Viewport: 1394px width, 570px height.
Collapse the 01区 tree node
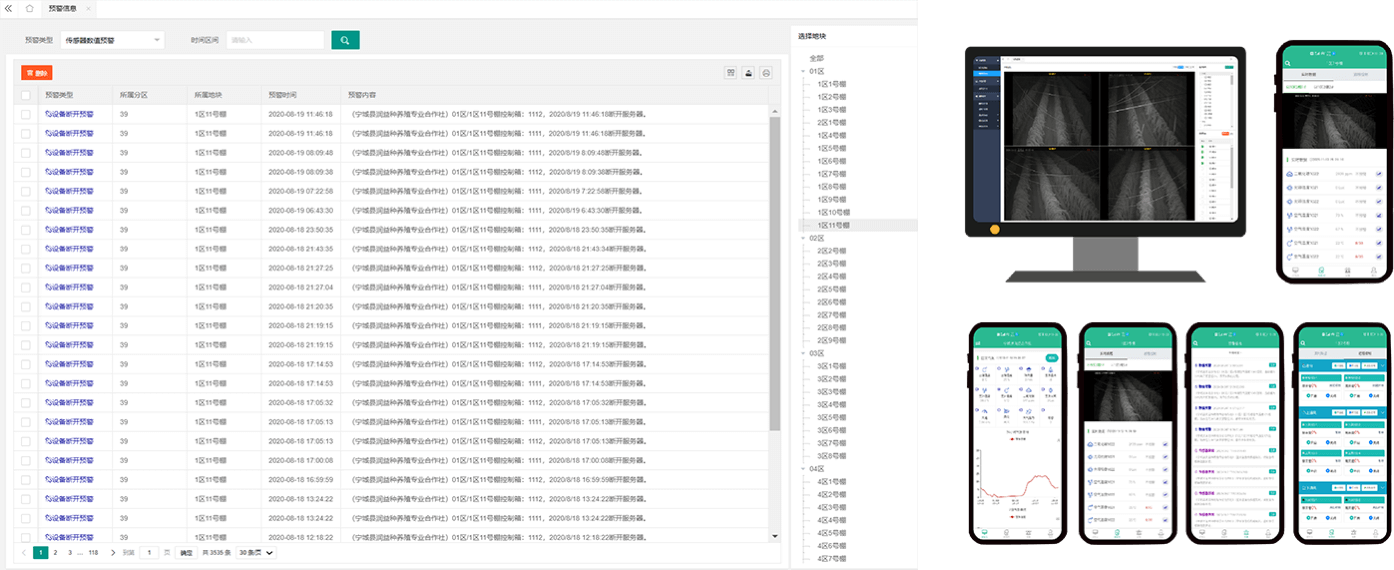[803, 72]
